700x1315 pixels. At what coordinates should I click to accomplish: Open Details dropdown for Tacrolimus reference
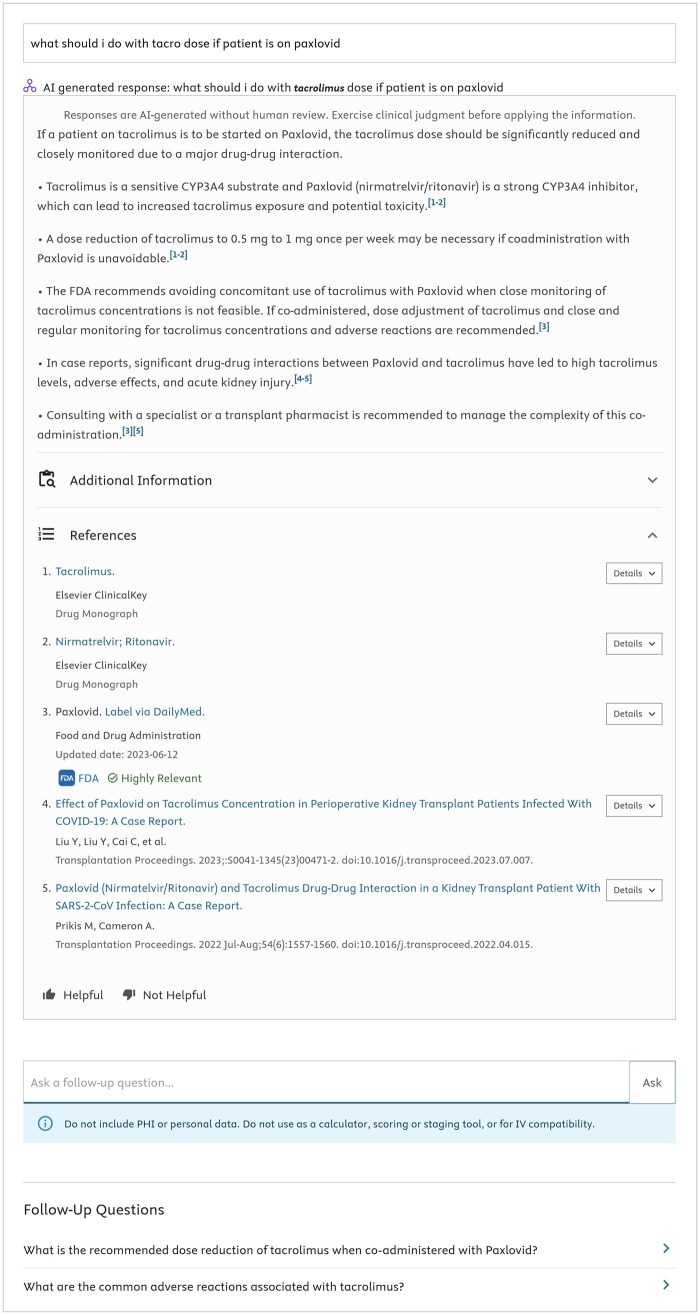pyautogui.click(x=633, y=573)
